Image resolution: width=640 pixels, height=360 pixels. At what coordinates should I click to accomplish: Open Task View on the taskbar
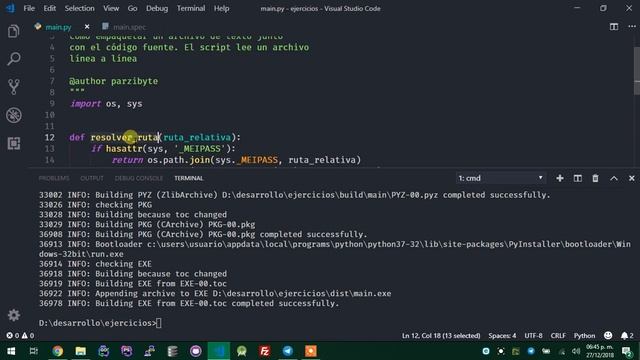pos(34,351)
